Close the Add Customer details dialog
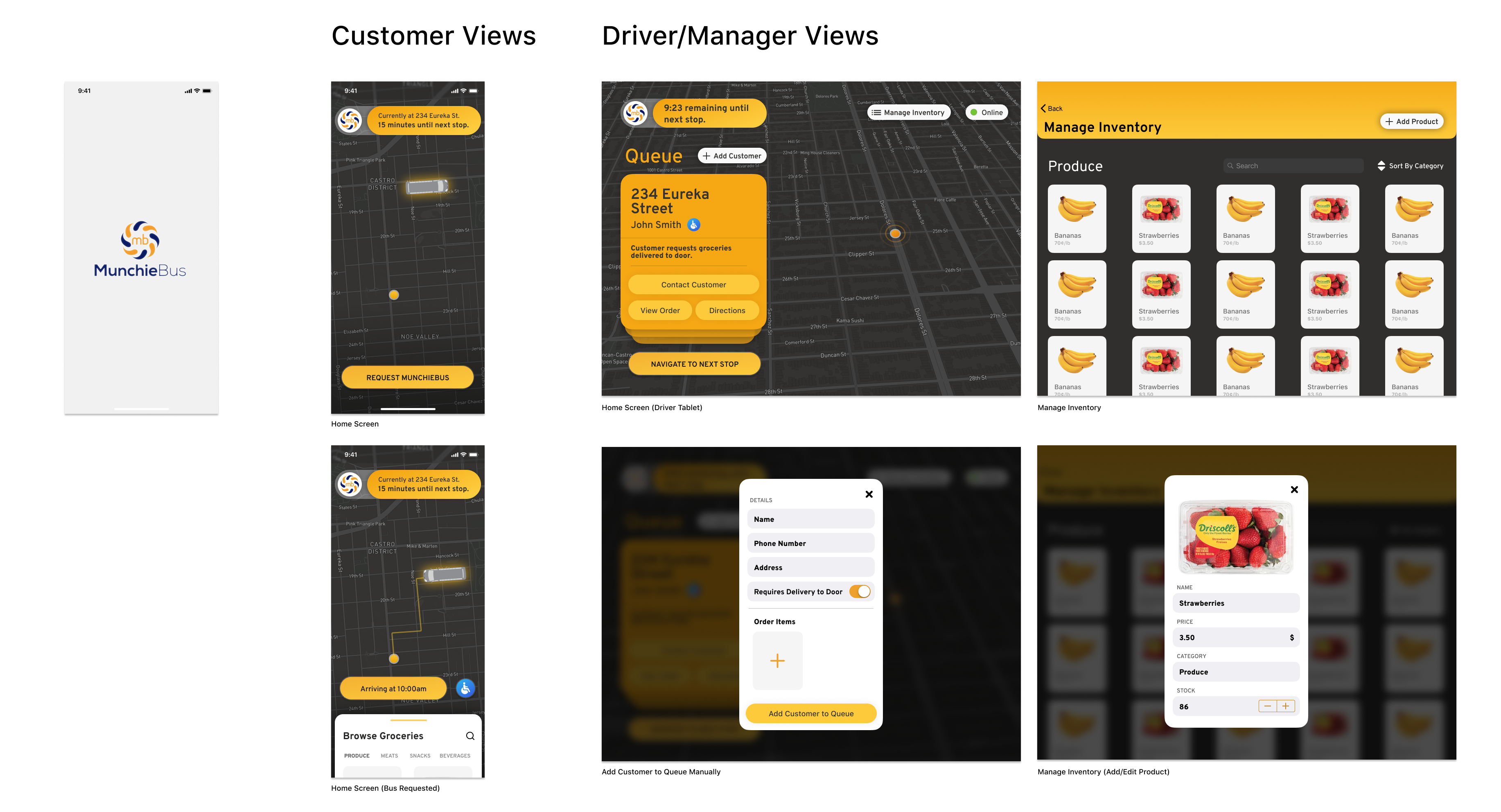Image resolution: width=1501 pixels, height=812 pixels. 869,494
